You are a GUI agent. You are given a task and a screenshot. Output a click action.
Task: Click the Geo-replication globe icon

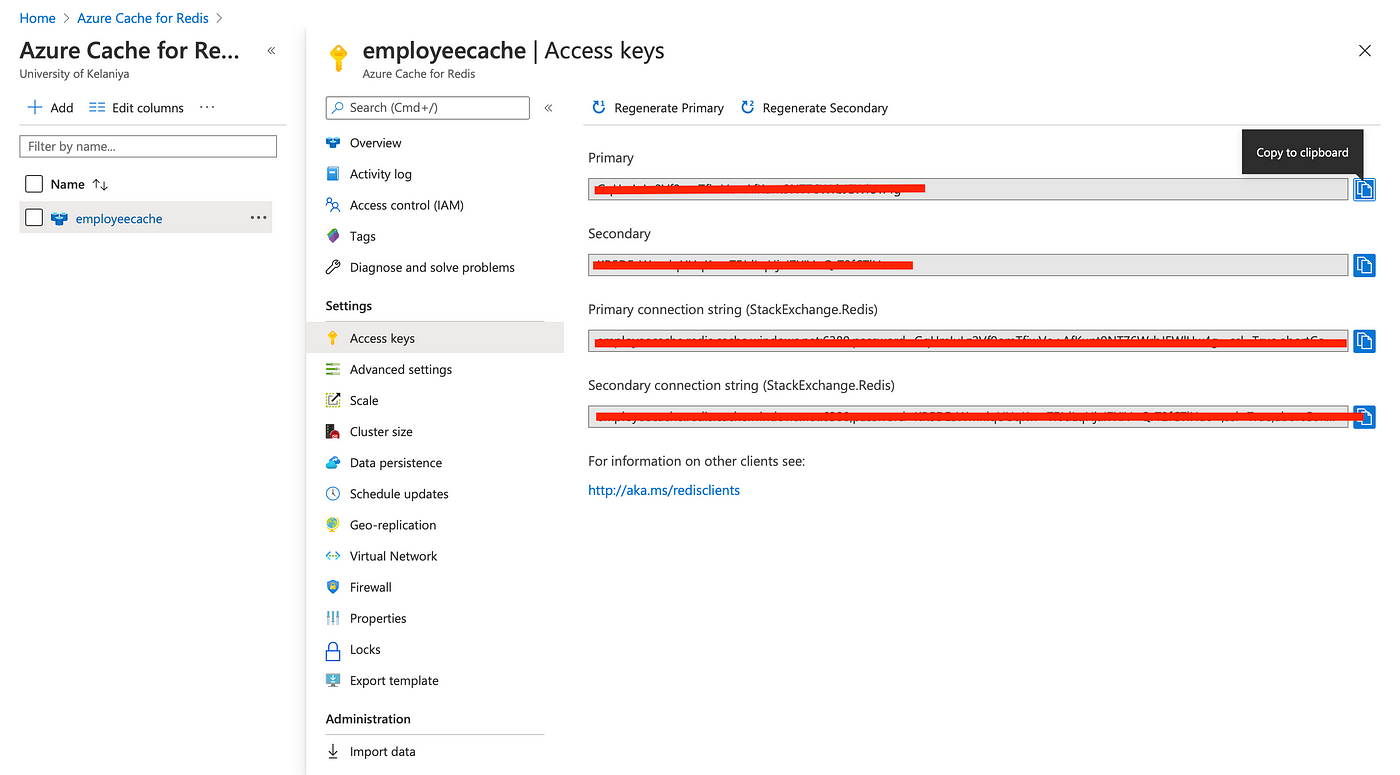coord(333,524)
